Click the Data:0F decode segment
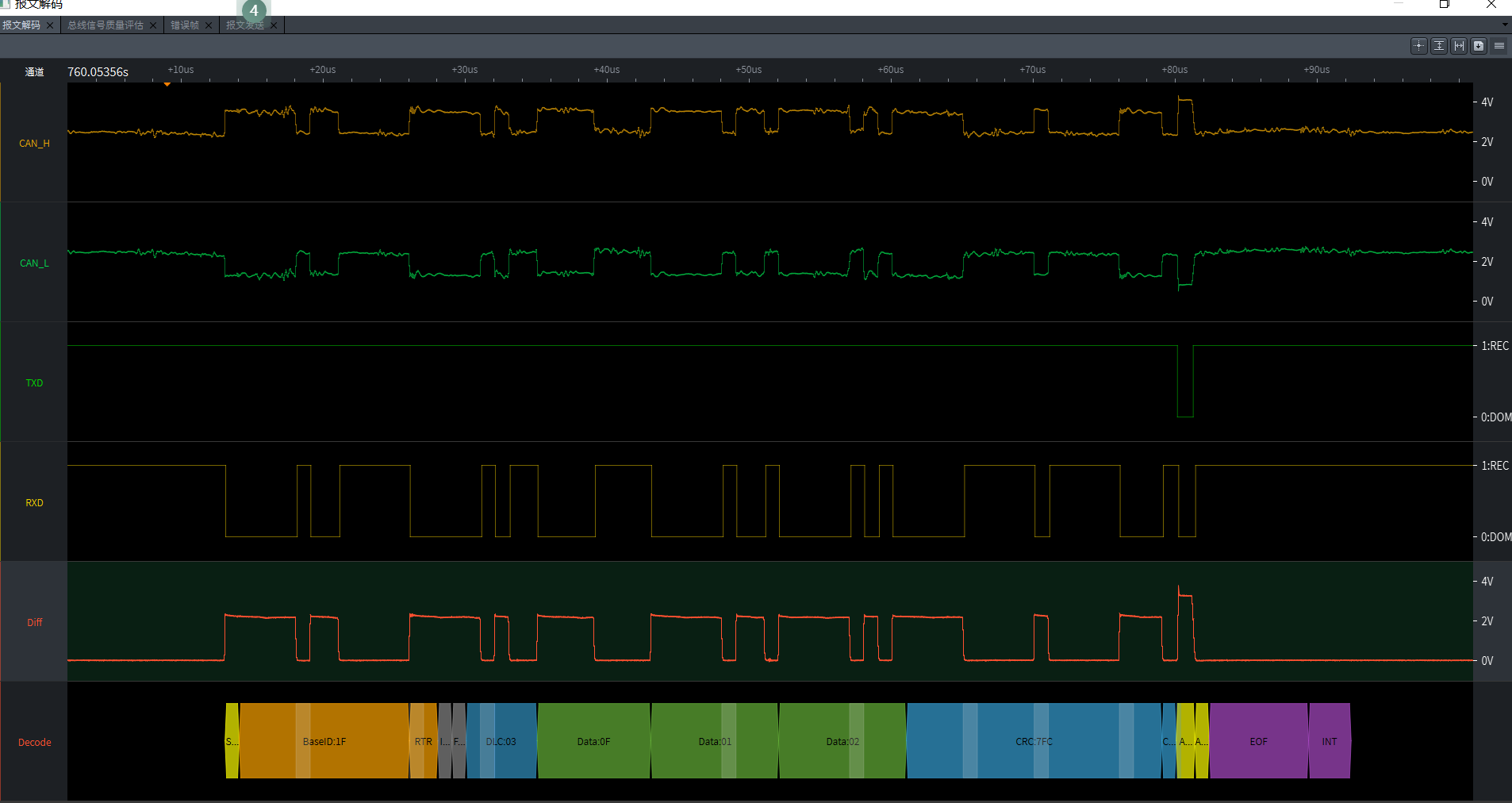 coord(593,741)
